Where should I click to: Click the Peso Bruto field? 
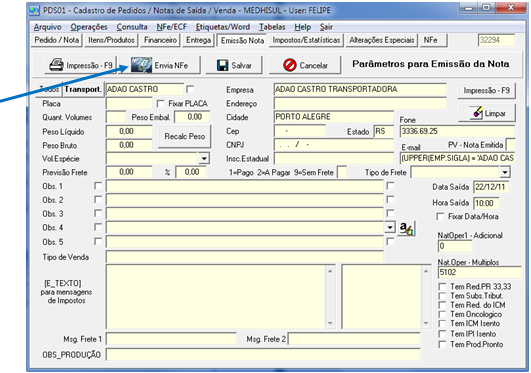tap(129, 145)
